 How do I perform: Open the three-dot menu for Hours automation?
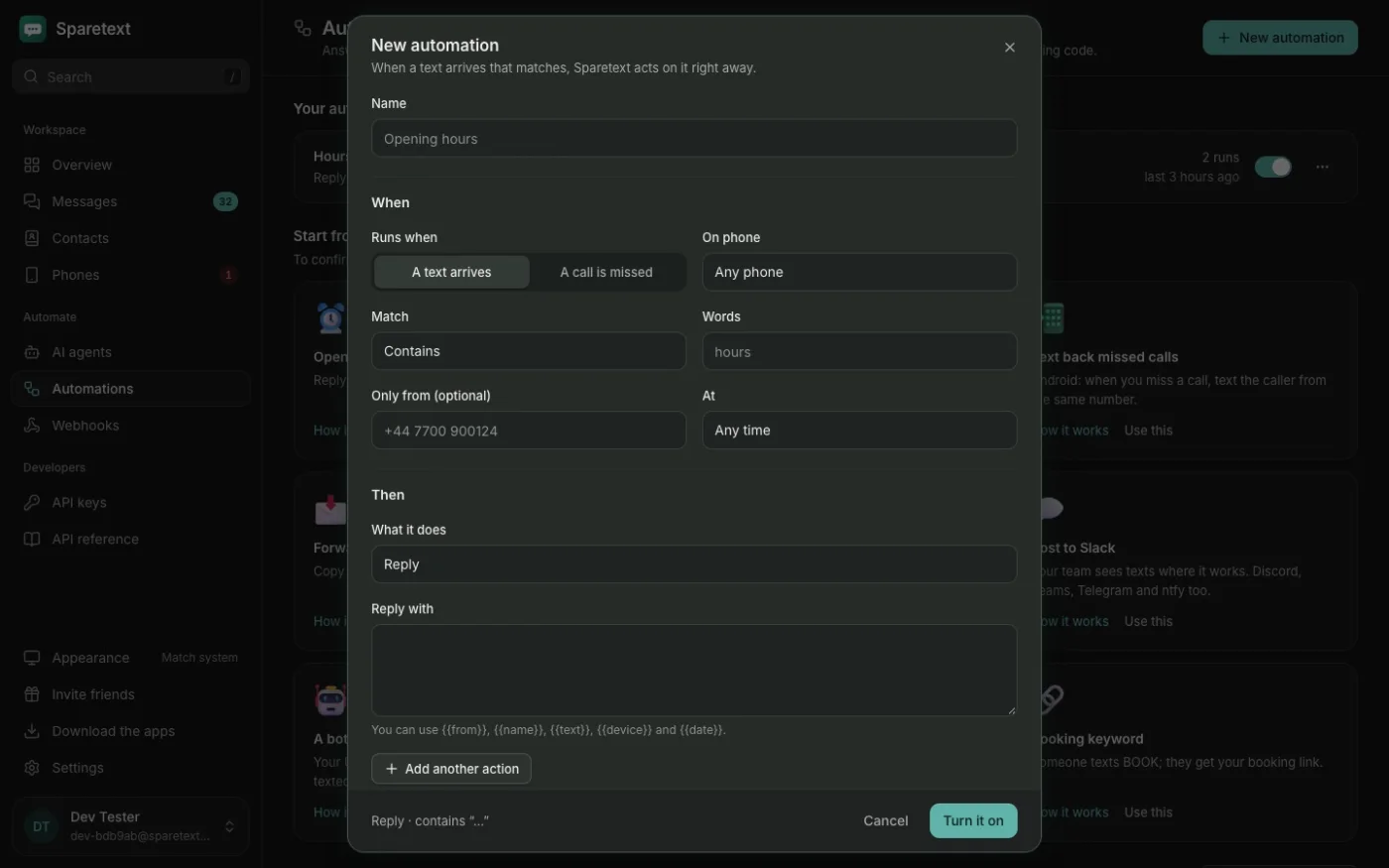(x=1322, y=167)
